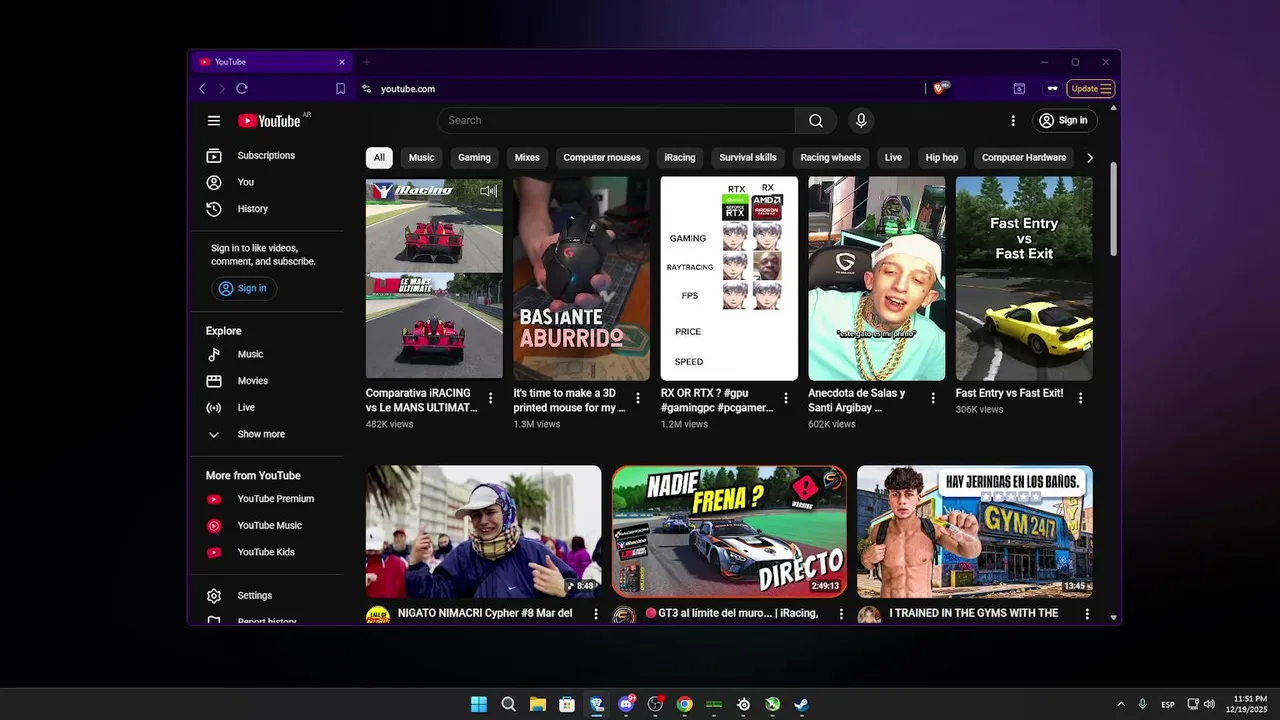Select the Mixes filter chip
This screenshot has width=1280, height=720.
point(527,158)
